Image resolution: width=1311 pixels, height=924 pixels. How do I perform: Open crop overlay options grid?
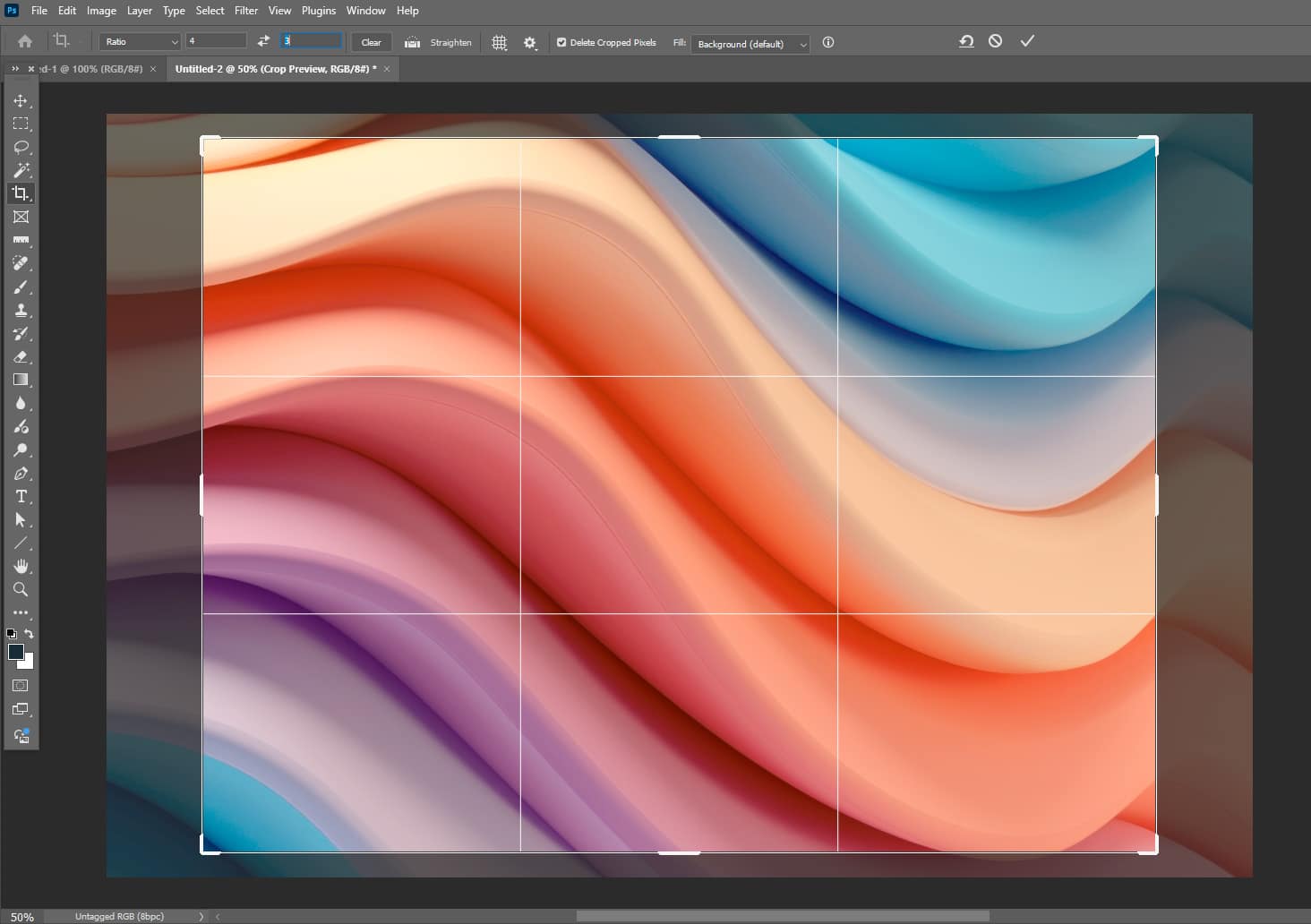click(x=500, y=42)
